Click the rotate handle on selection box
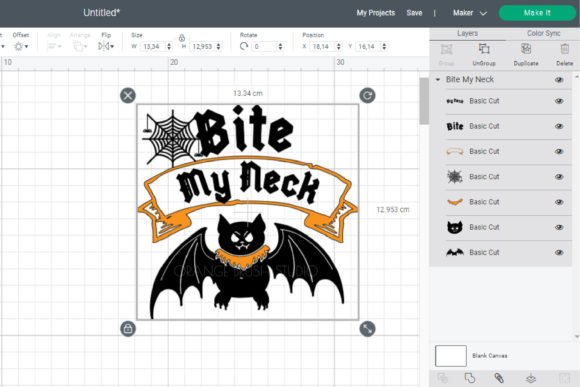Viewport: 580px width, 387px height. 367,95
